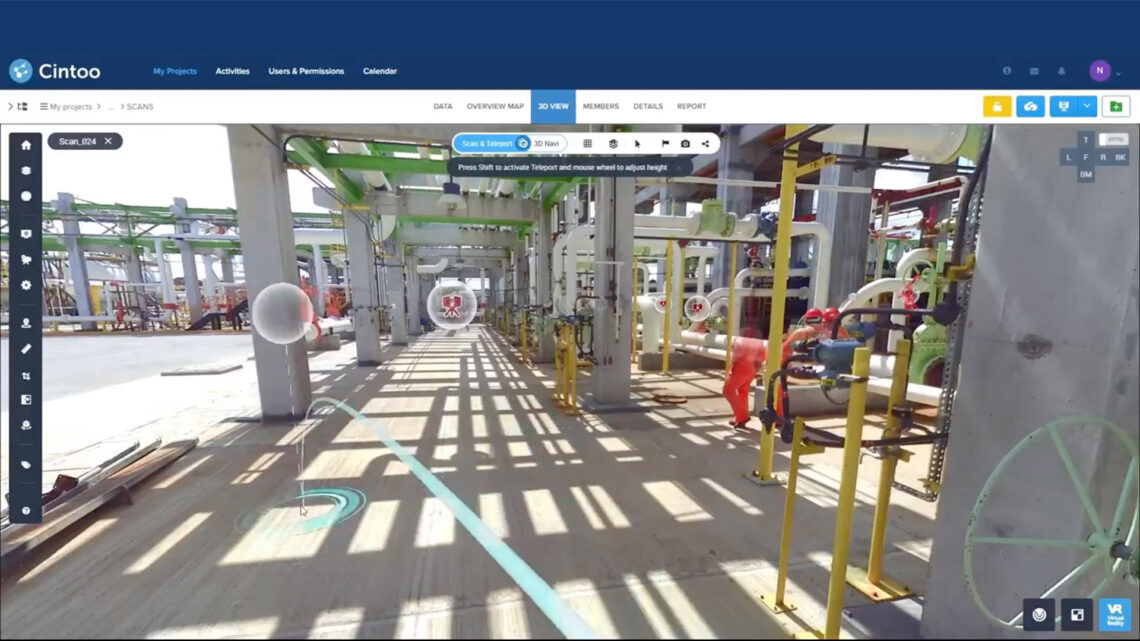Image resolution: width=1140 pixels, height=641 pixels.
Task: Close the Scan_024 chip
Action: (108, 141)
